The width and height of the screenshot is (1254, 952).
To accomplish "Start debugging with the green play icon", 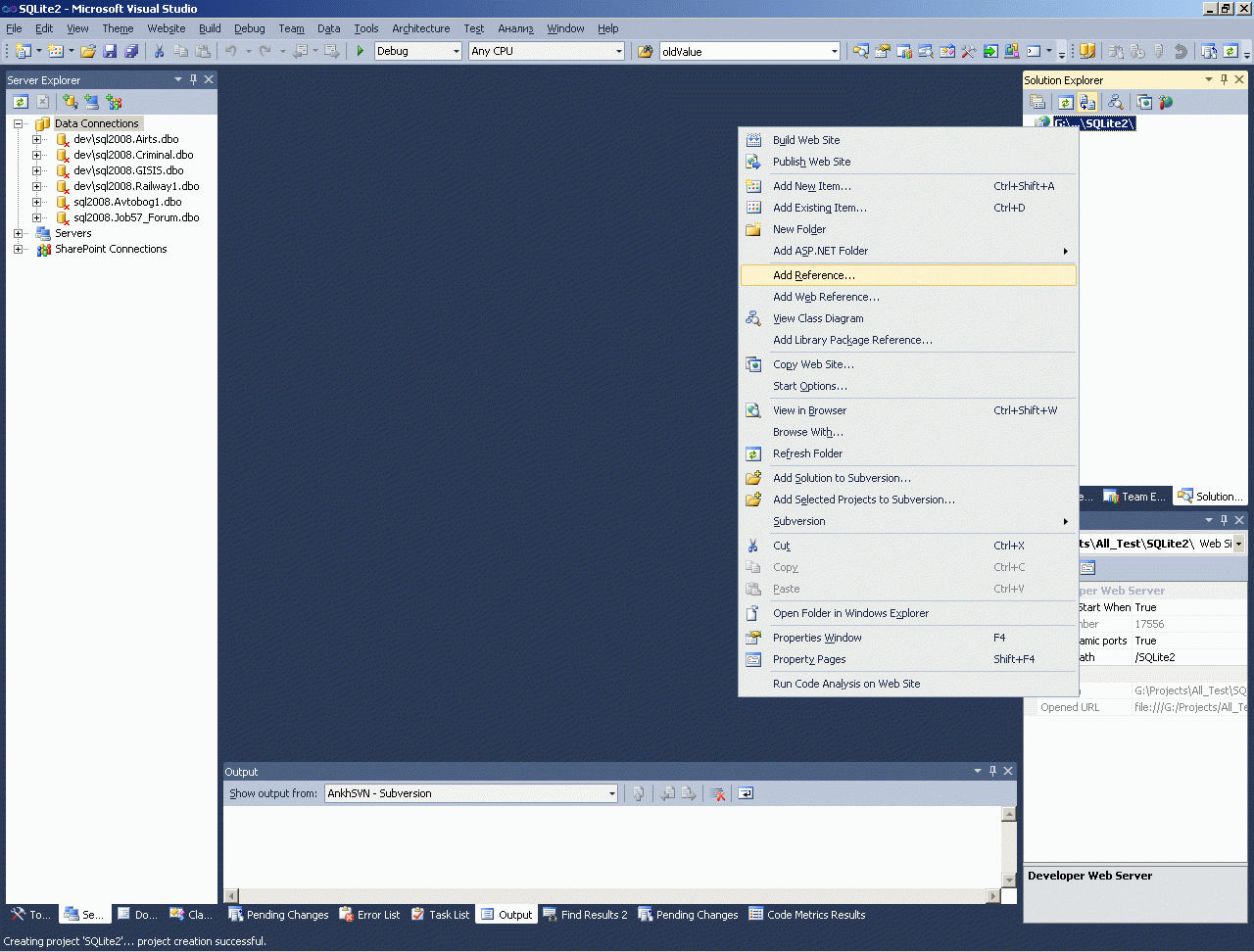I will pos(361,51).
